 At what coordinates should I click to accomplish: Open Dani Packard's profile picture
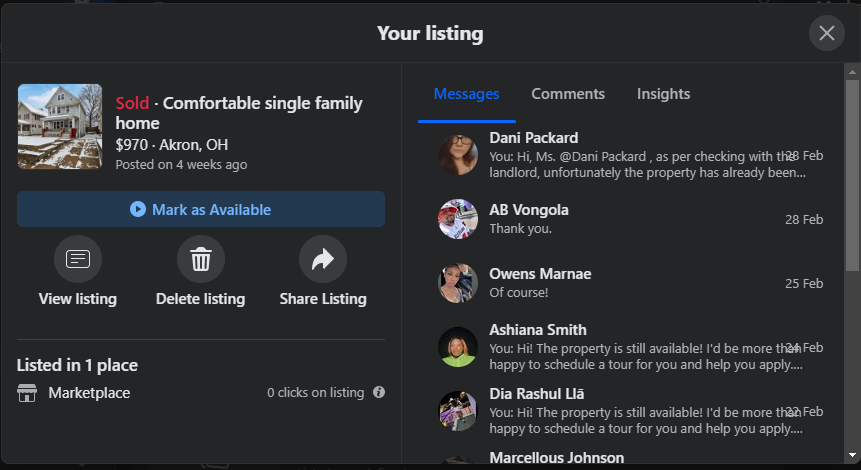pyautogui.click(x=458, y=155)
